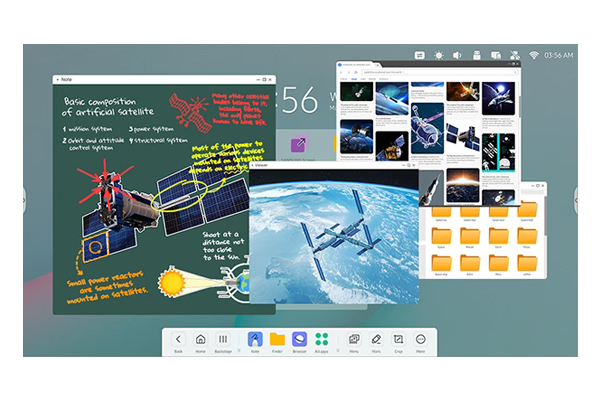Viewport: 600px width, 400px height.
Task: Reload the page in Browser window
Action: [355, 72]
